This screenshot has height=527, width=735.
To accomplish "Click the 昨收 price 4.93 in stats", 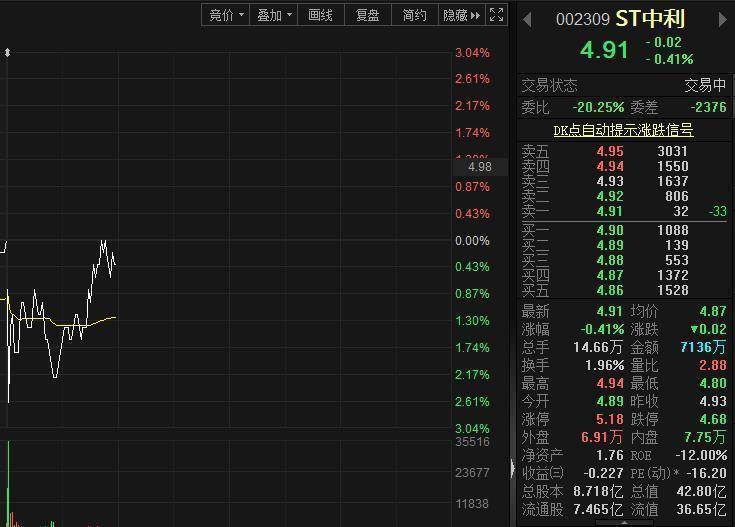I will pyautogui.click(x=713, y=401).
